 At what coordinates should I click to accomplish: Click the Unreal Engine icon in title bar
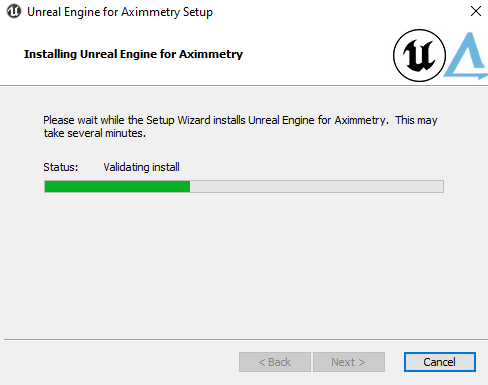pyautogui.click(x=14, y=11)
